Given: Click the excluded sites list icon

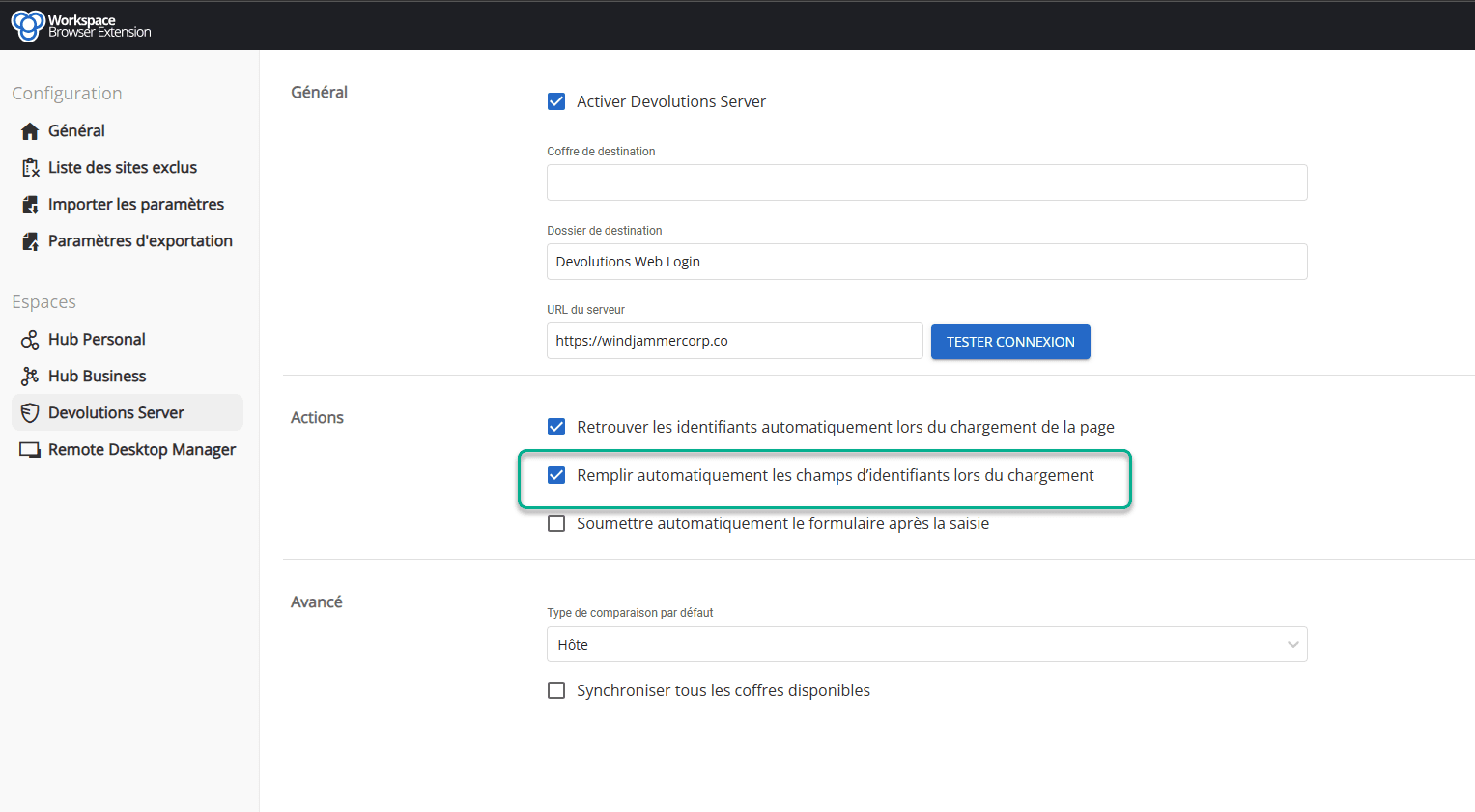Looking at the screenshot, I should (x=30, y=168).
